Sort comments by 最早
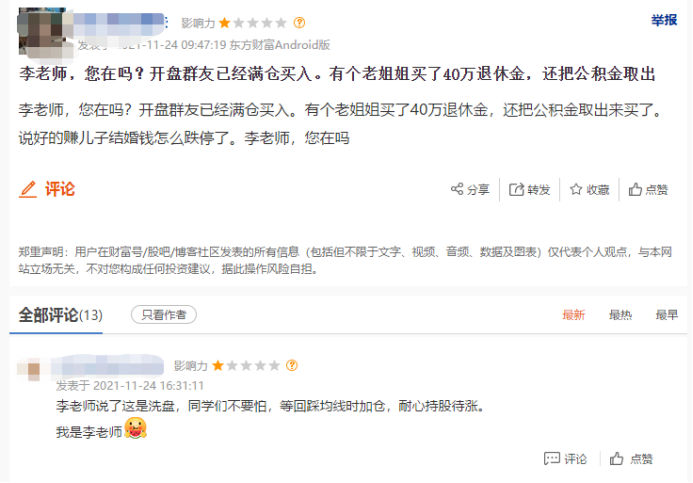 [x=666, y=315]
